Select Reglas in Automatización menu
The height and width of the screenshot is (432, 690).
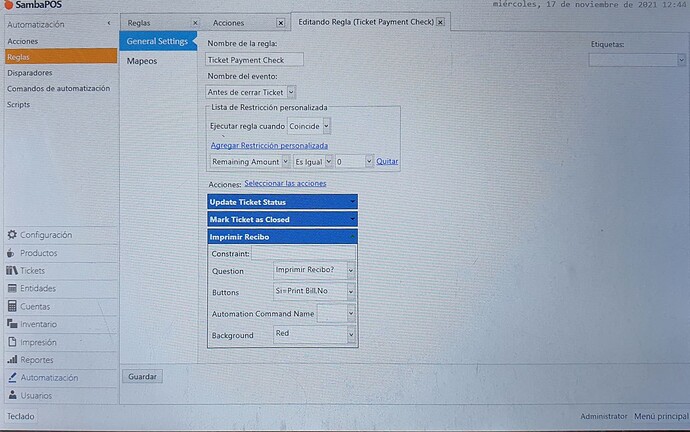(x=61, y=57)
